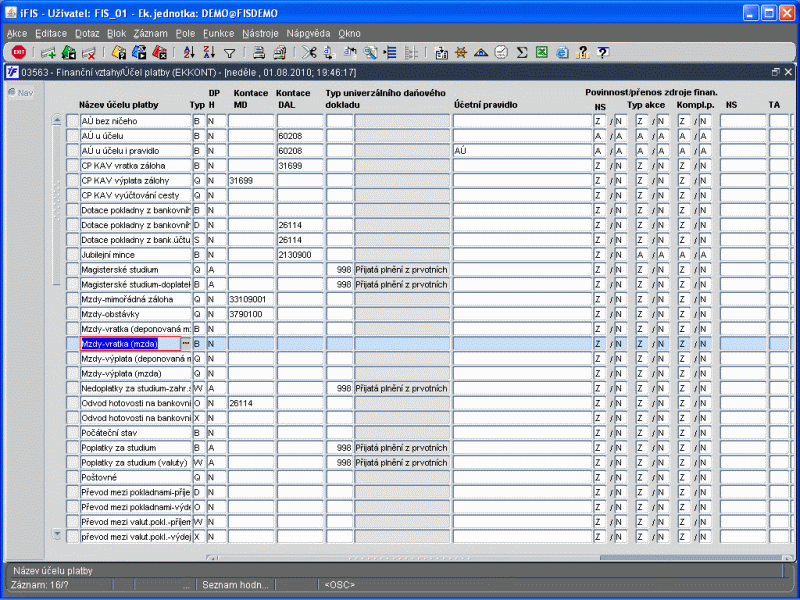Click the Sigma sum icon
800x600 pixels.
pos(521,52)
